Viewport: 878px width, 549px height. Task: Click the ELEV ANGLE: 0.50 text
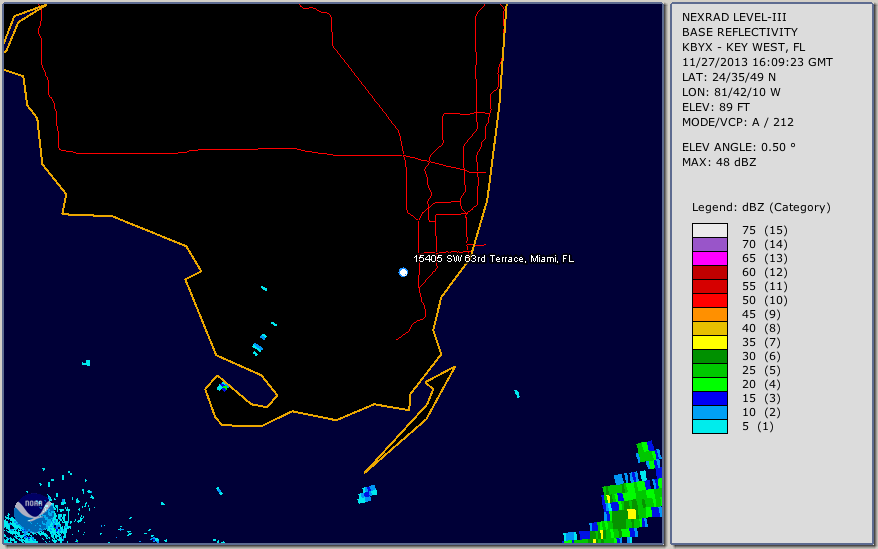tap(739, 147)
